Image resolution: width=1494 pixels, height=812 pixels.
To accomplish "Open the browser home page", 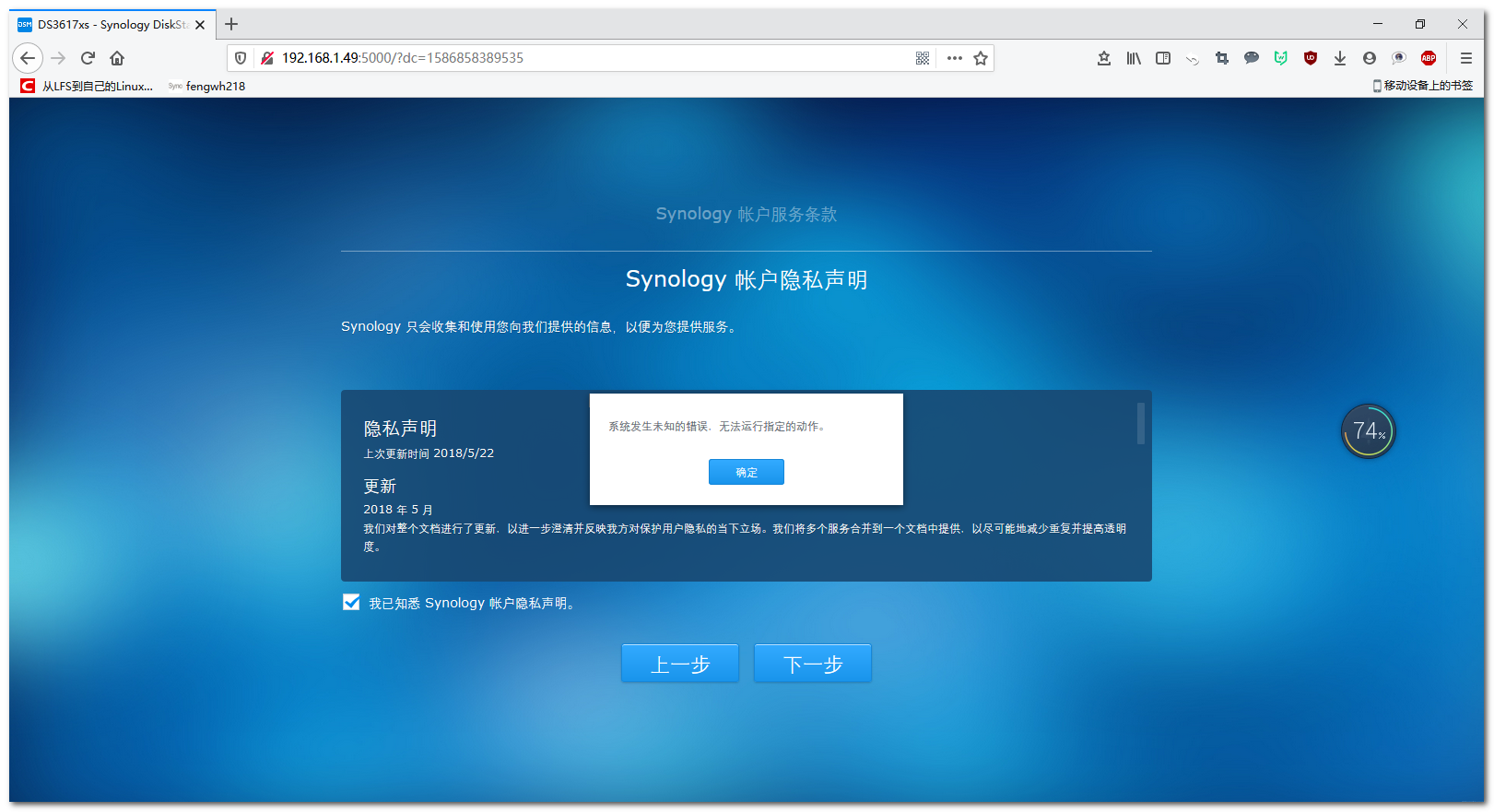I will (x=117, y=58).
